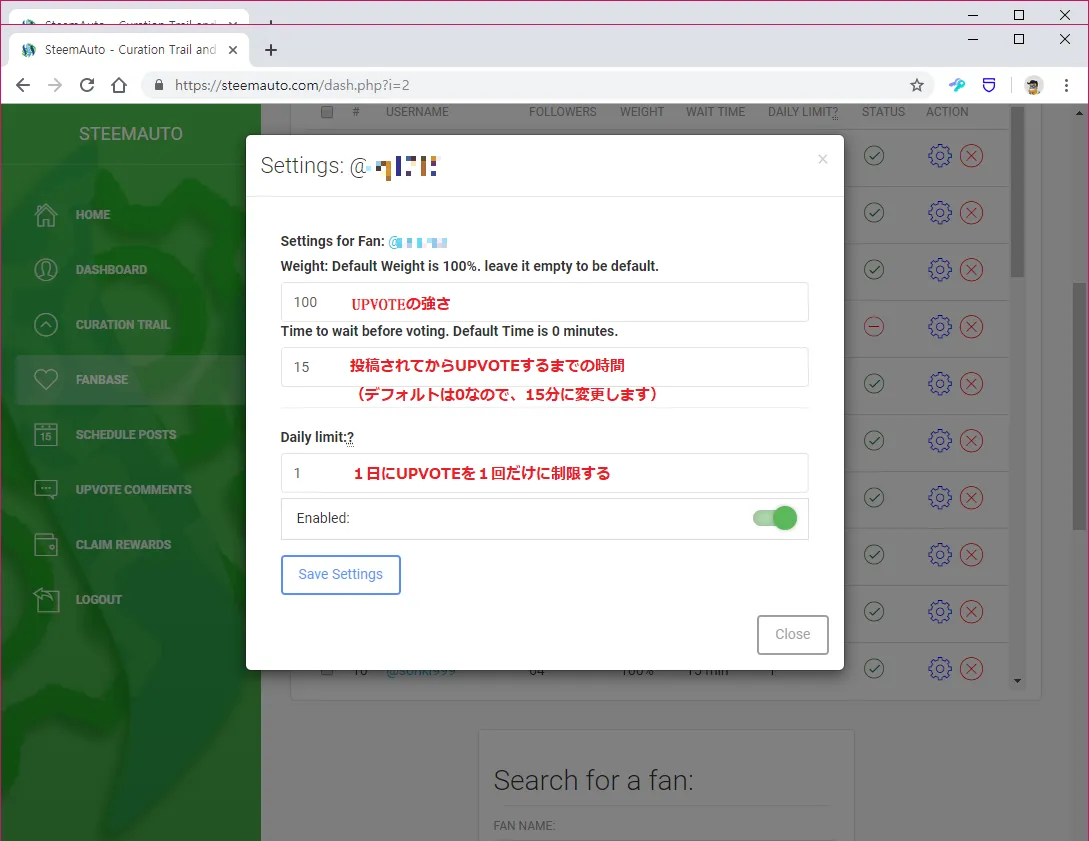Click the gear settings icon in the first table row
Image resolution: width=1089 pixels, height=841 pixels.
coord(940,156)
